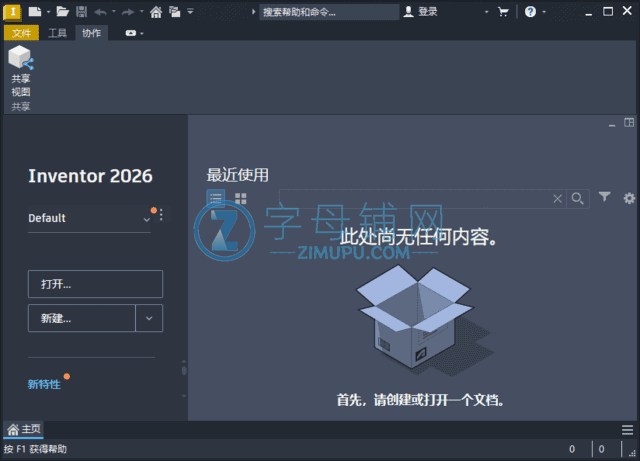
Task: Click the Inventor application logo icon
Action: (12, 12)
